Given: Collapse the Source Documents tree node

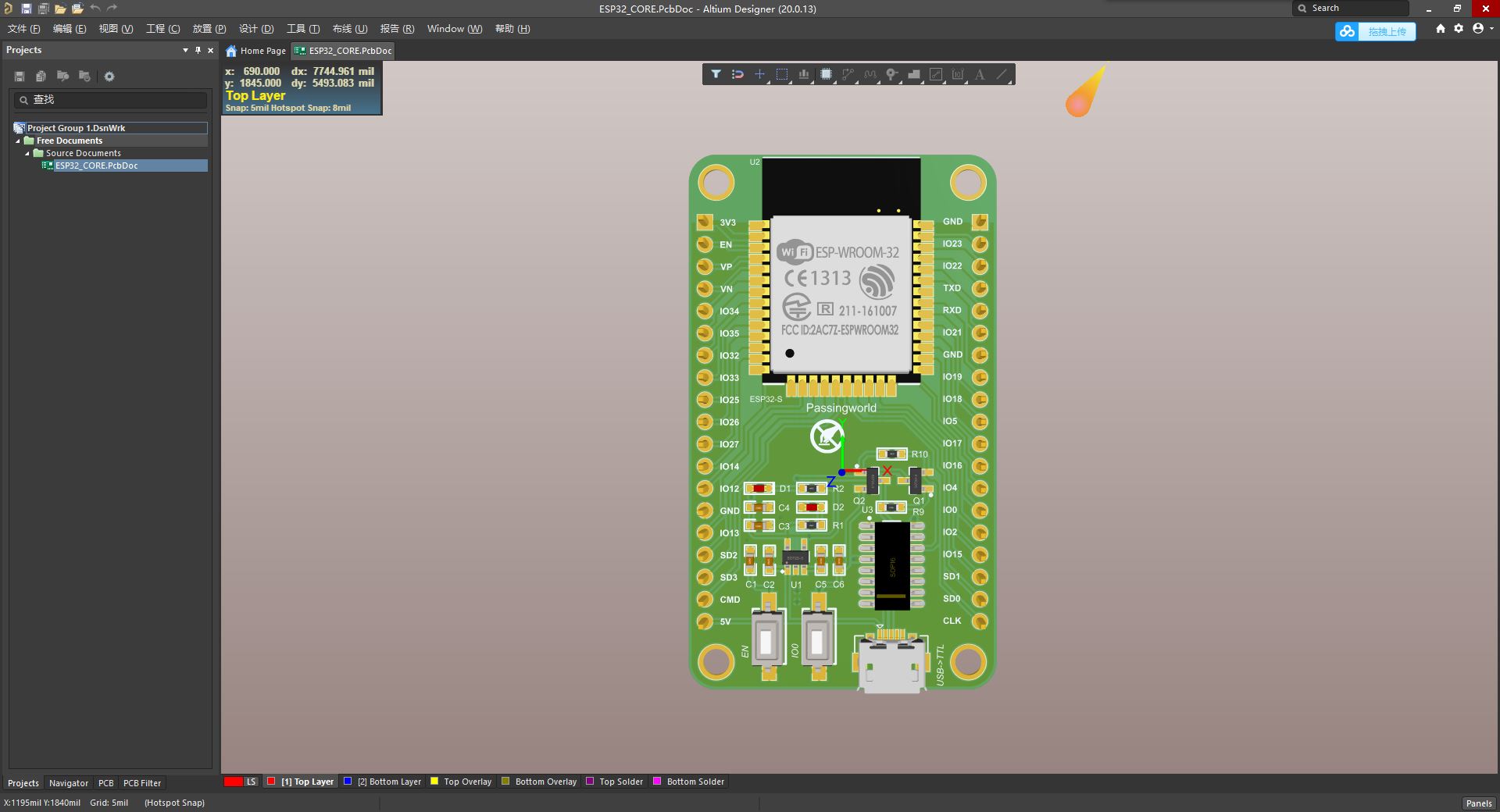Looking at the screenshot, I should tap(27, 154).
